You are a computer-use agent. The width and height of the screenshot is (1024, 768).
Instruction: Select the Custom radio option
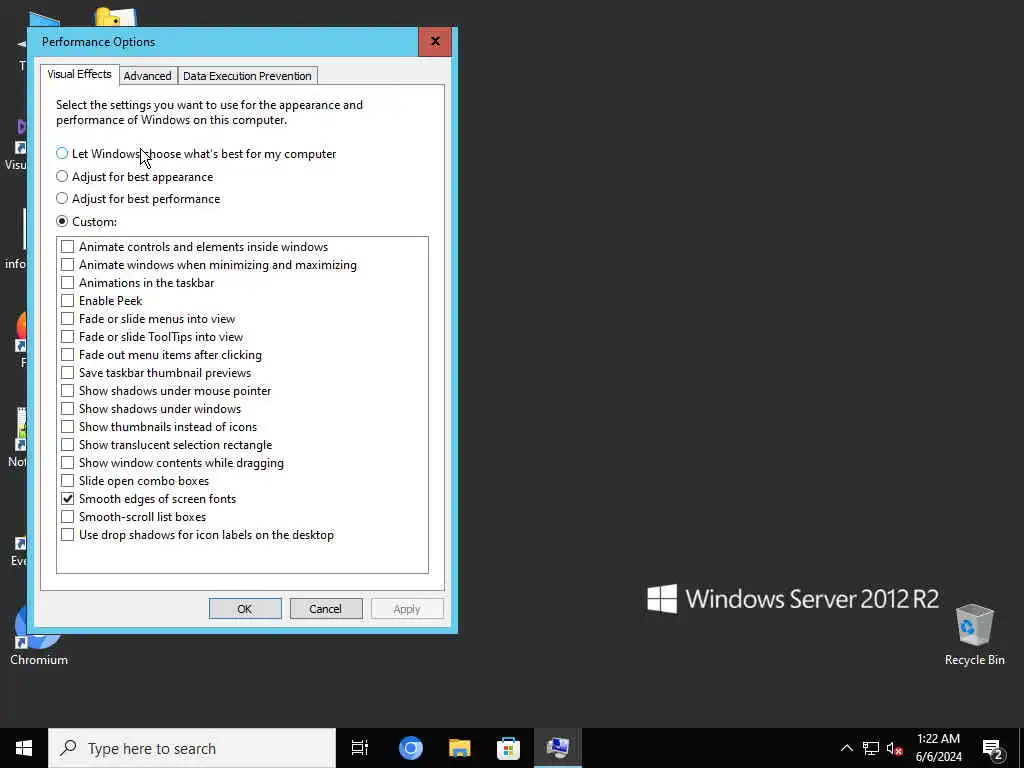[x=62, y=221]
